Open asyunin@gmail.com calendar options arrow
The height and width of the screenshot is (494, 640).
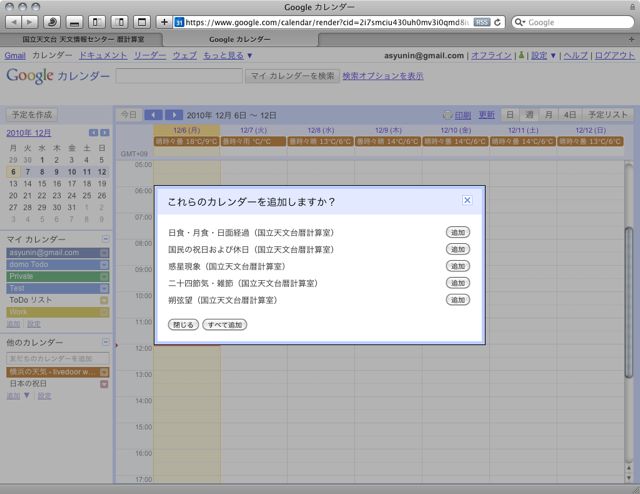pos(104,253)
